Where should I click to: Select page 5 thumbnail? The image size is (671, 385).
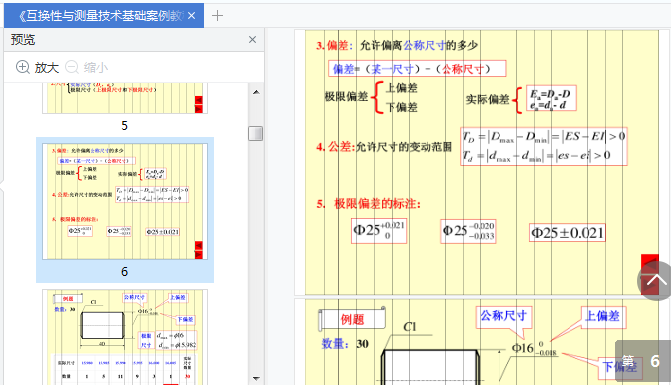point(125,98)
